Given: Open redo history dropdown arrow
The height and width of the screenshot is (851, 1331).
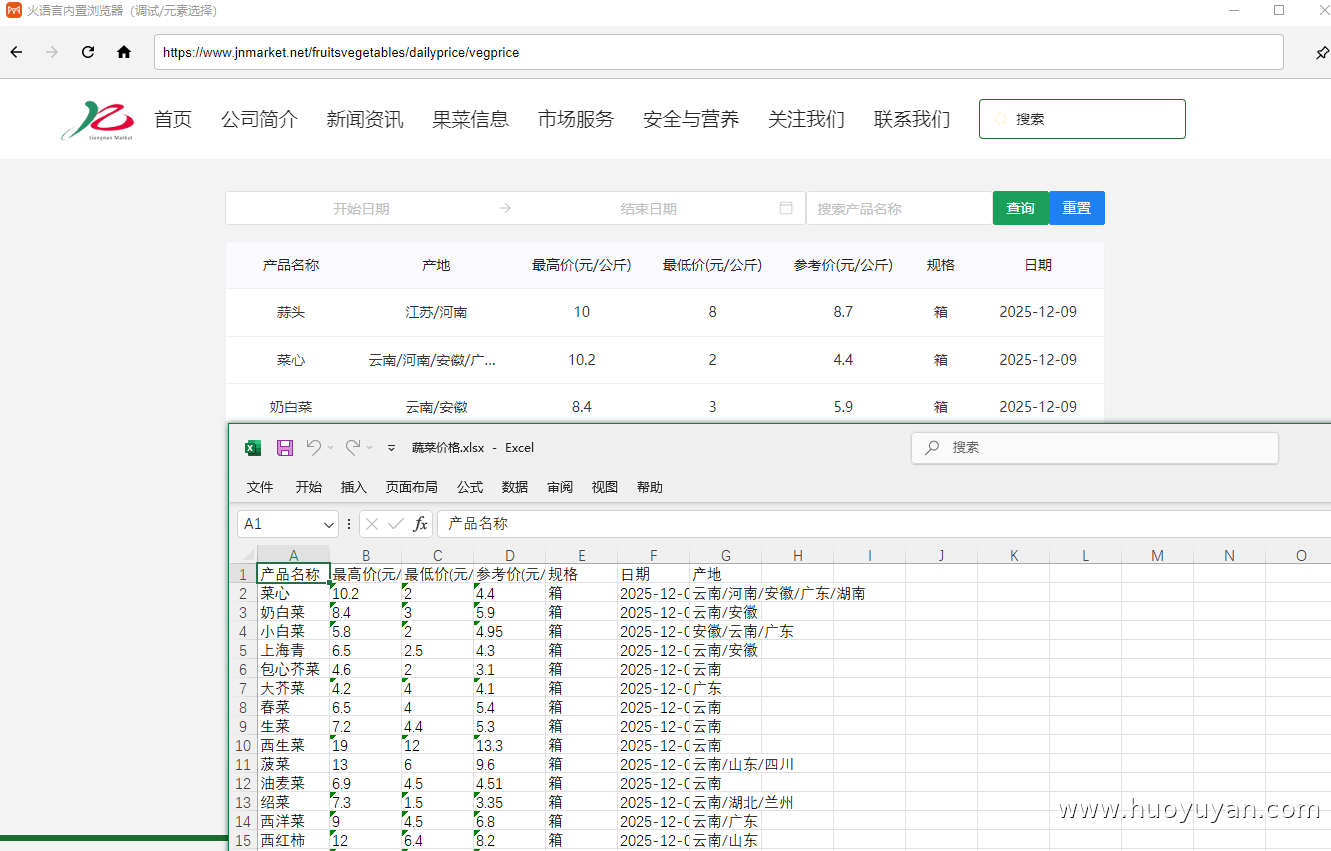Looking at the screenshot, I should 370,447.
